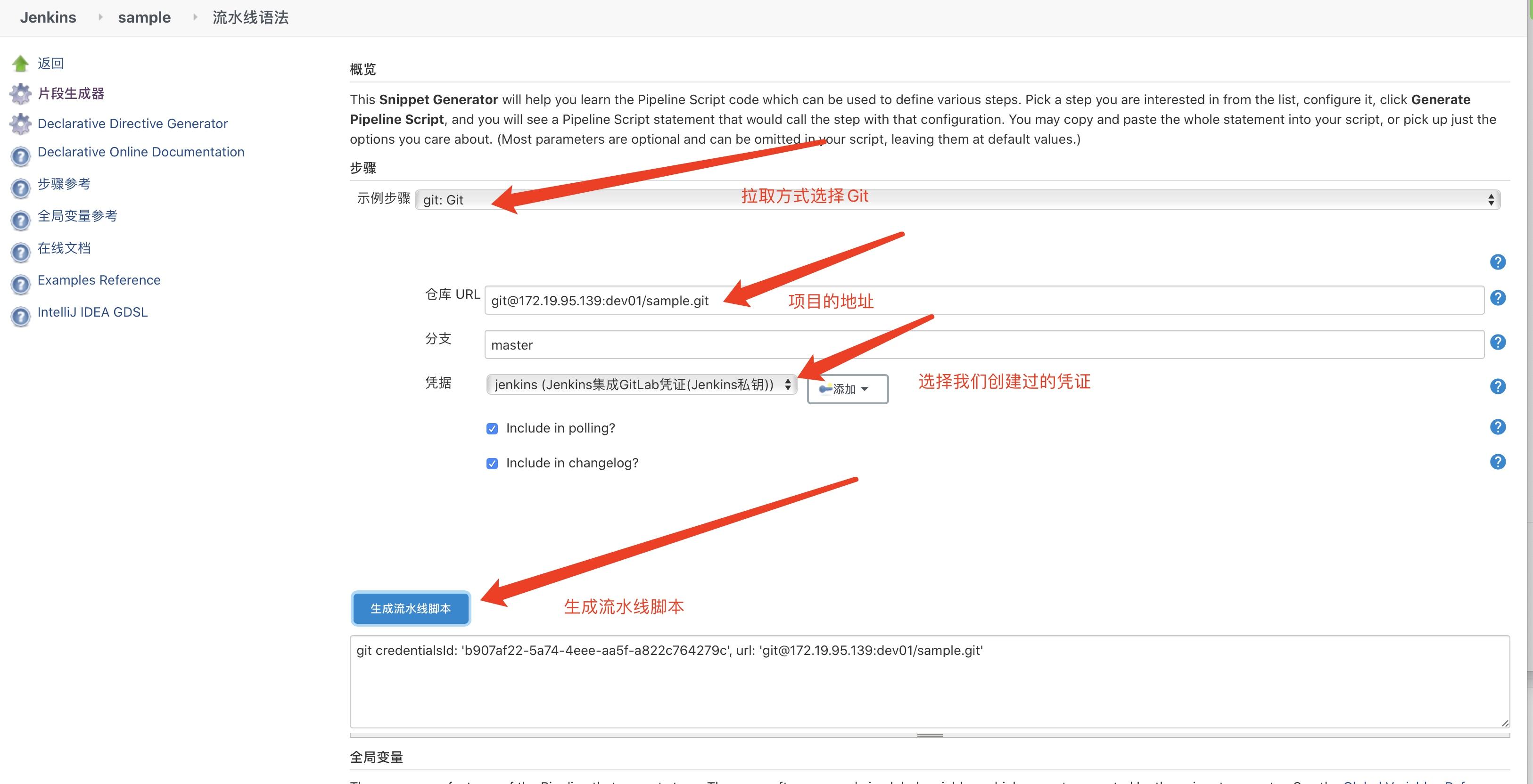Image resolution: width=1533 pixels, height=784 pixels.
Task: Open sample from the breadcrumb trail
Action: pyautogui.click(x=144, y=16)
